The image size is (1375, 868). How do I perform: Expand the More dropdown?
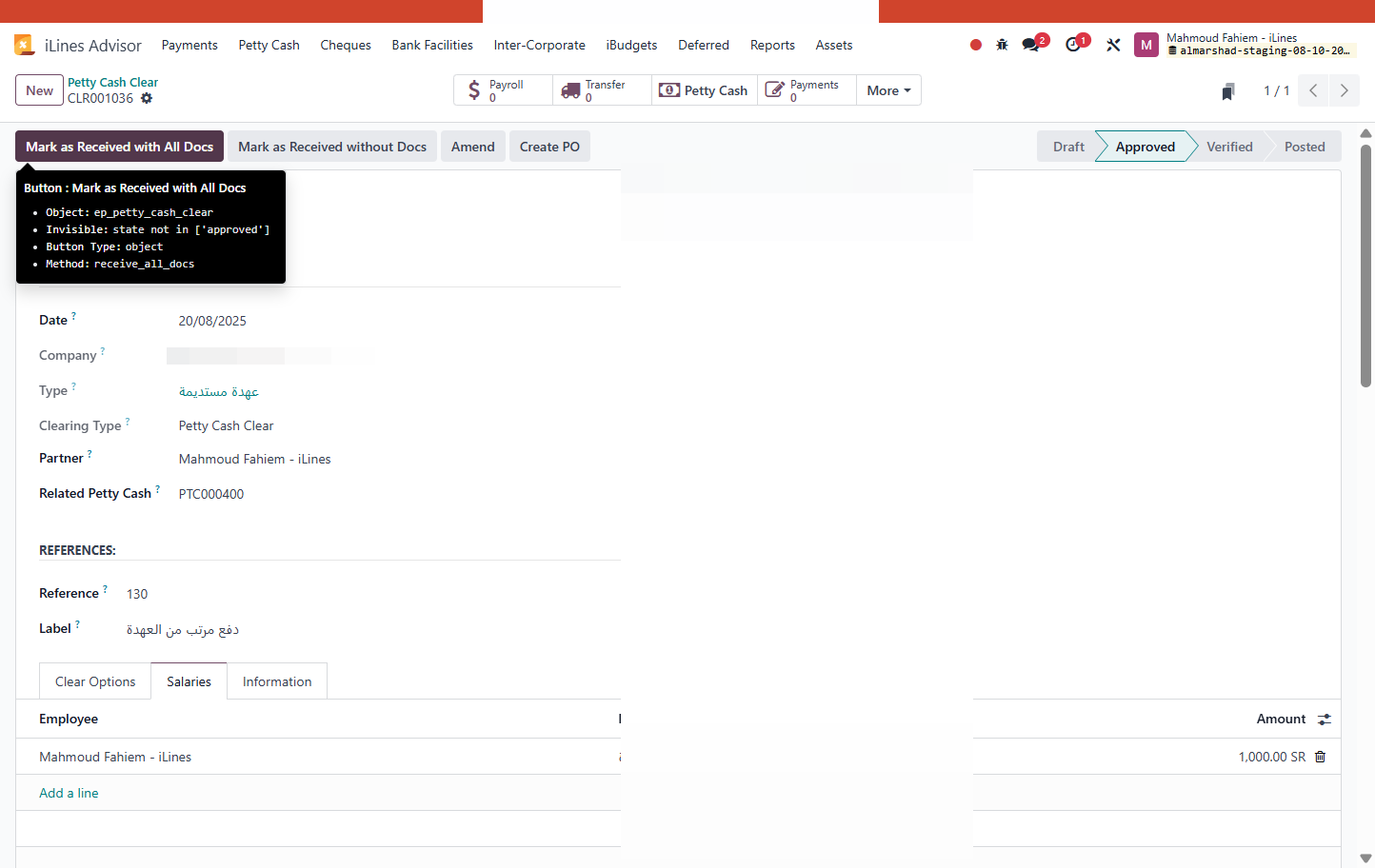click(888, 90)
